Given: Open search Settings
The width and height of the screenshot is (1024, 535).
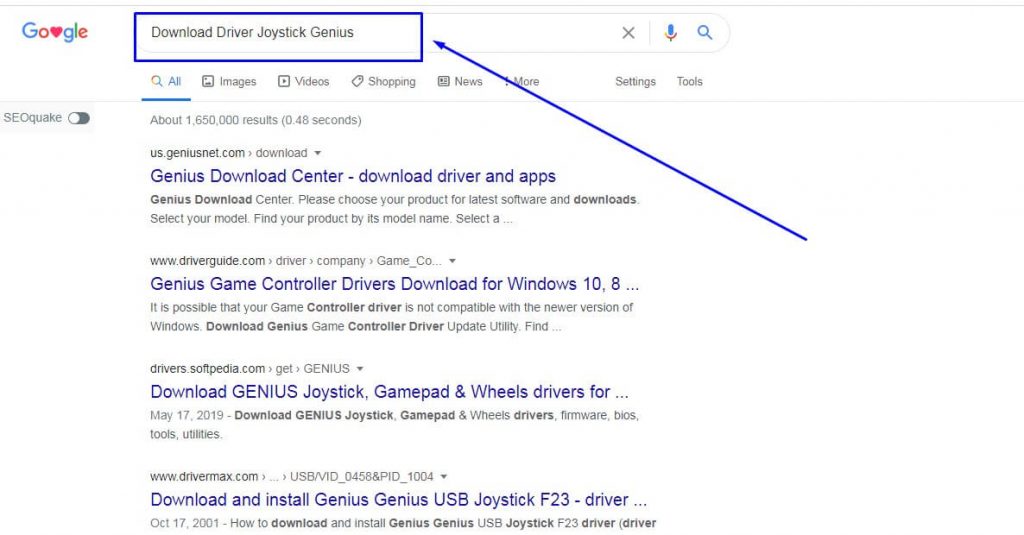Looking at the screenshot, I should pos(635,82).
